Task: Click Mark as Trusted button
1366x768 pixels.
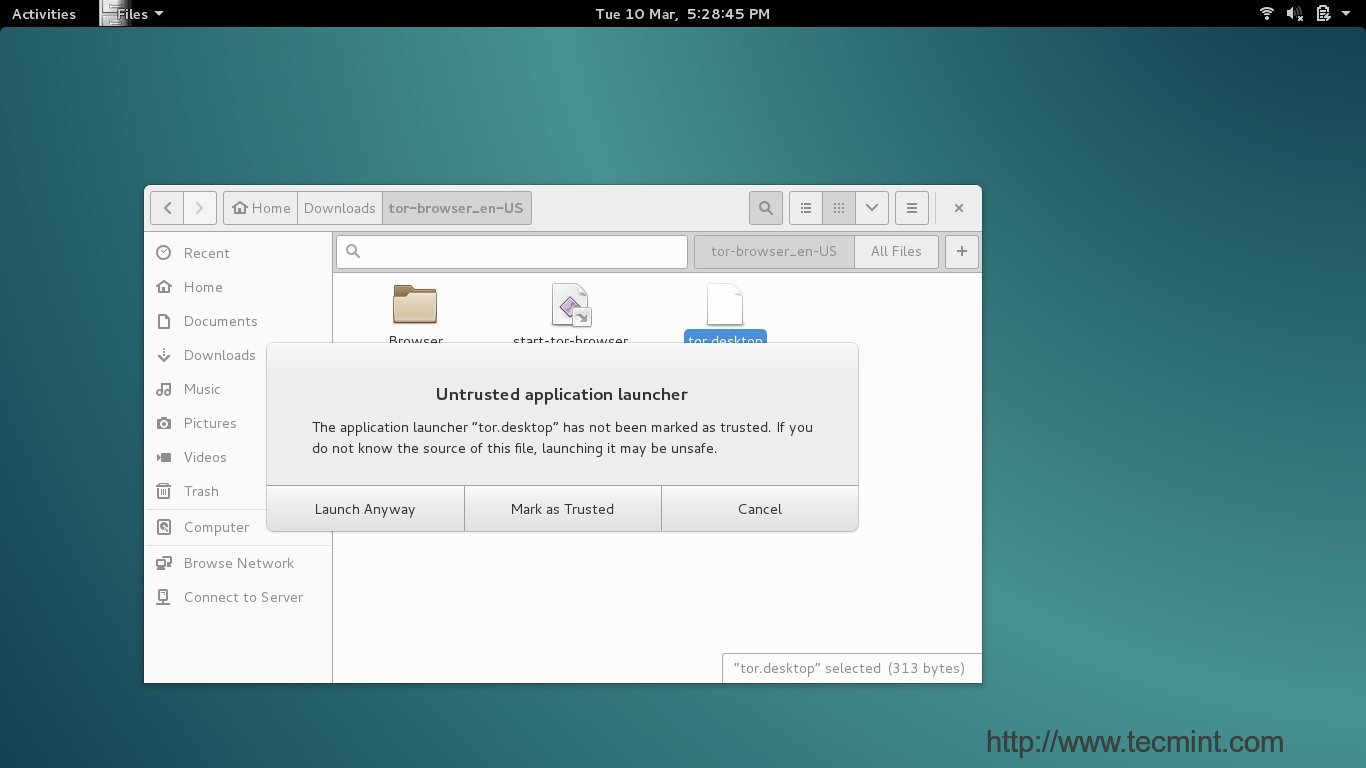Action: point(562,509)
